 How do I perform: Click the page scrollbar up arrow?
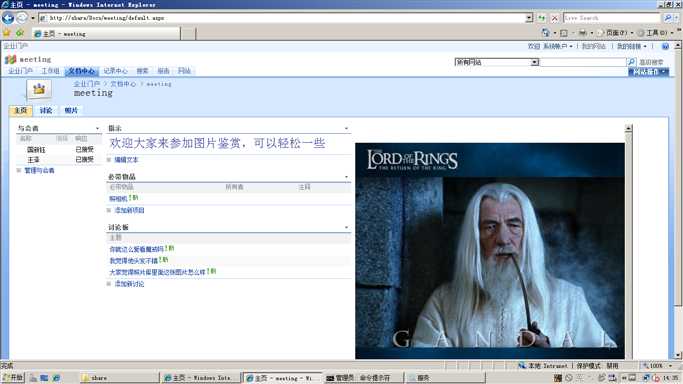[x=678, y=46]
